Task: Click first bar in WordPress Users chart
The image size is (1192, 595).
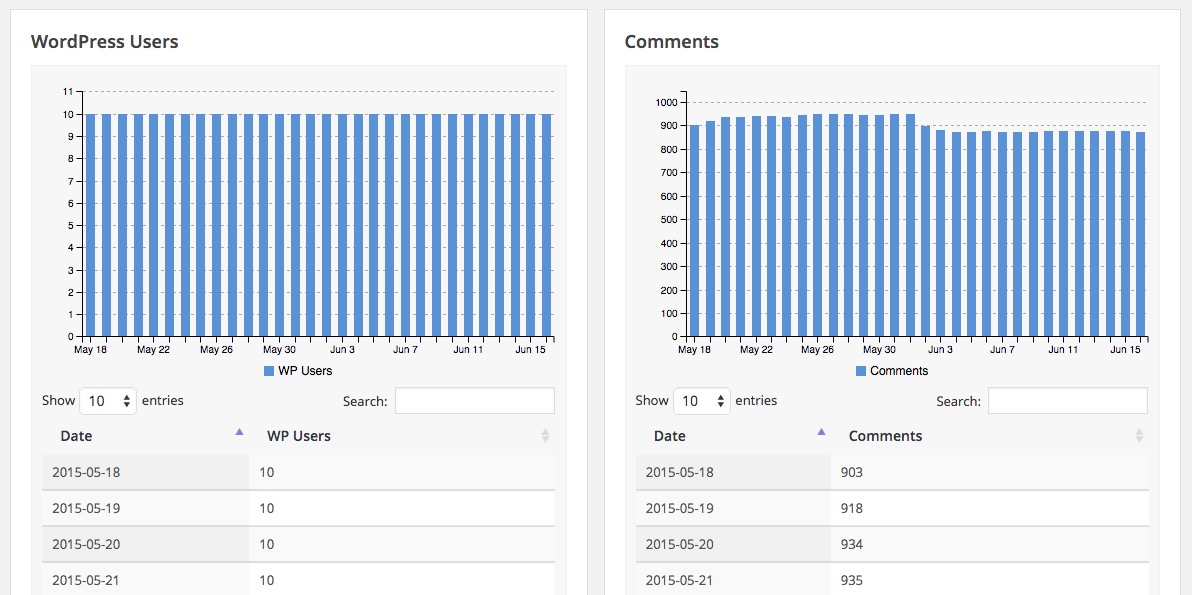Action: (x=90, y=225)
